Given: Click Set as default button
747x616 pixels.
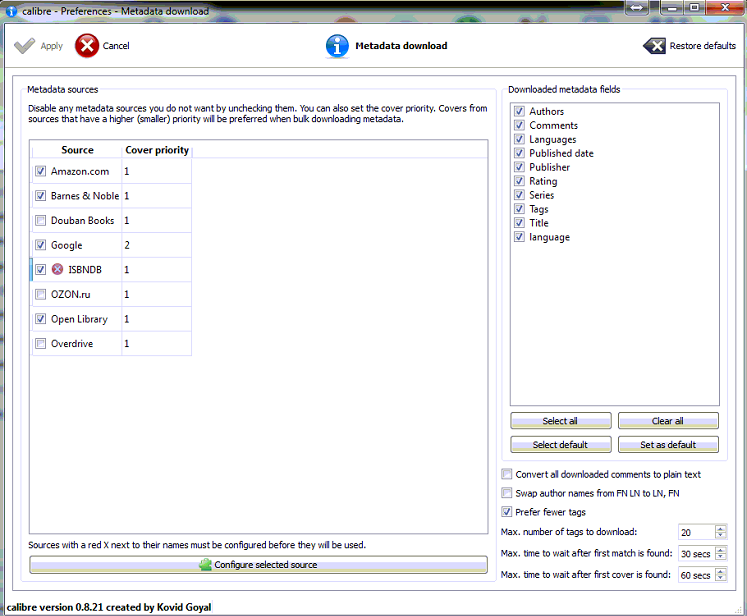Looking at the screenshot, I should 668,444.
